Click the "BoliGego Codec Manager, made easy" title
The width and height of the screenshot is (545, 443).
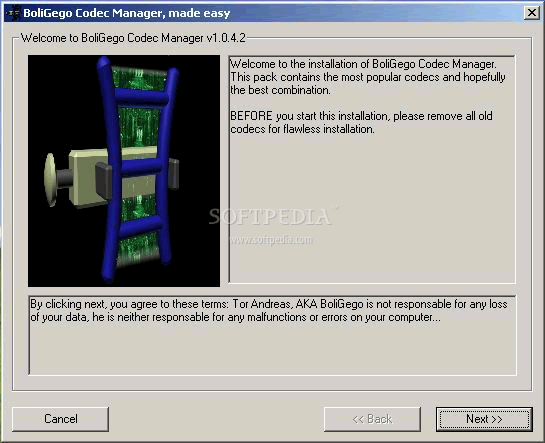pyautogui.click(x=127, y=13)
